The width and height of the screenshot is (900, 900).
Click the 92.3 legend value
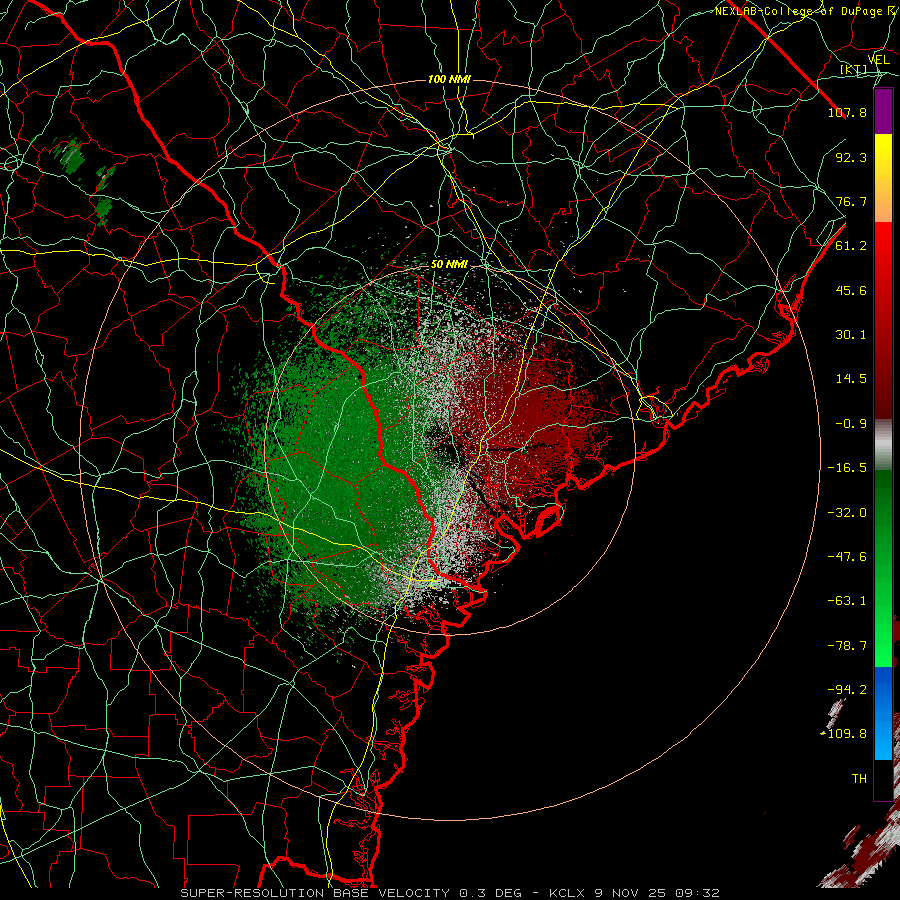click(x=851, y=157)
